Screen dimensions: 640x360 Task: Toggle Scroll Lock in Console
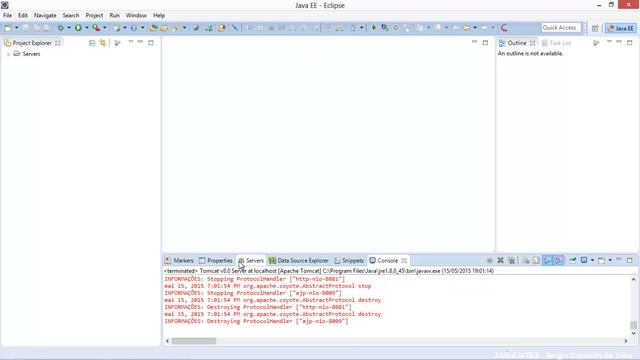tap(536, 260)
